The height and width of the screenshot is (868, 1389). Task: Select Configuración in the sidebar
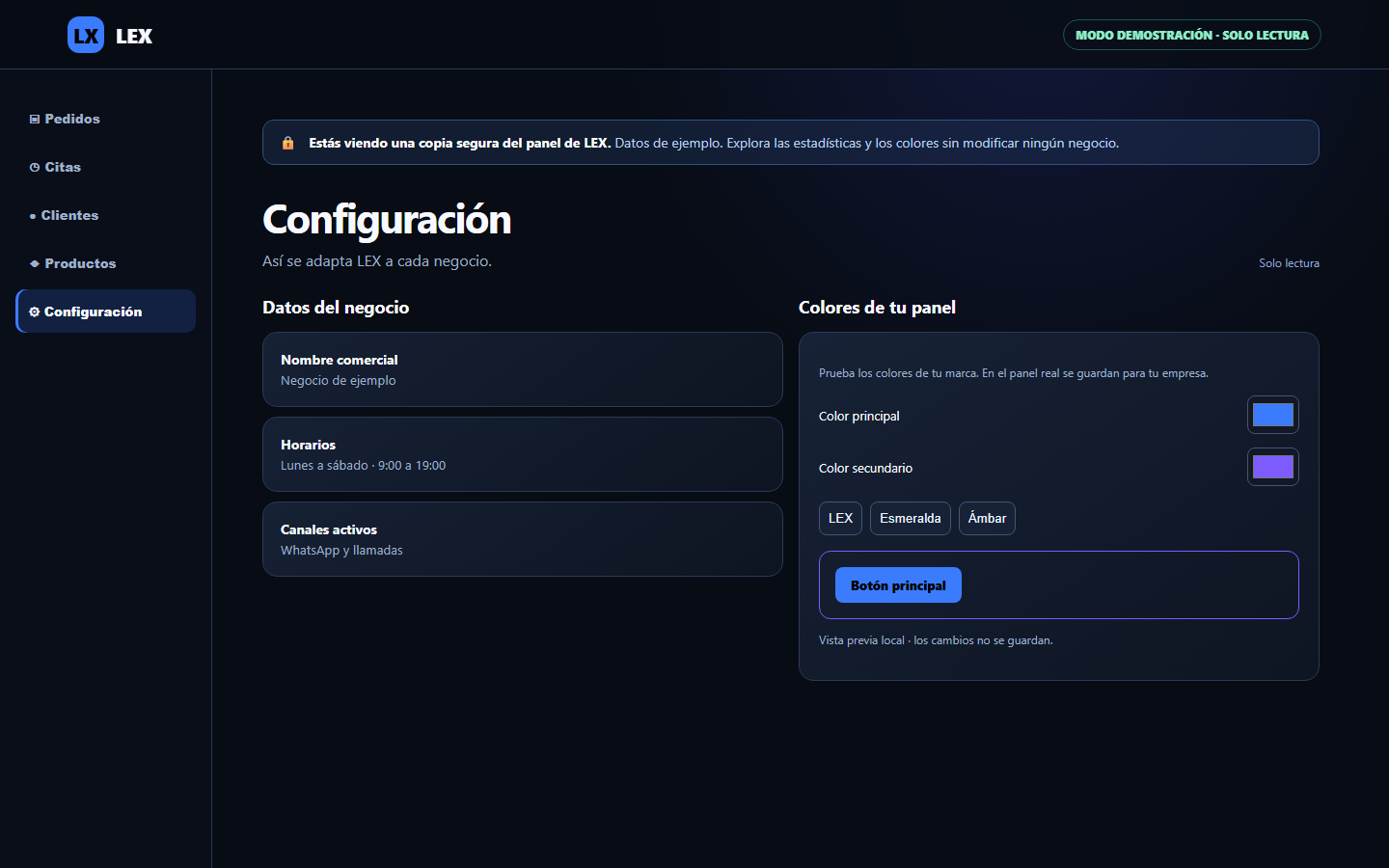(106, 312)
